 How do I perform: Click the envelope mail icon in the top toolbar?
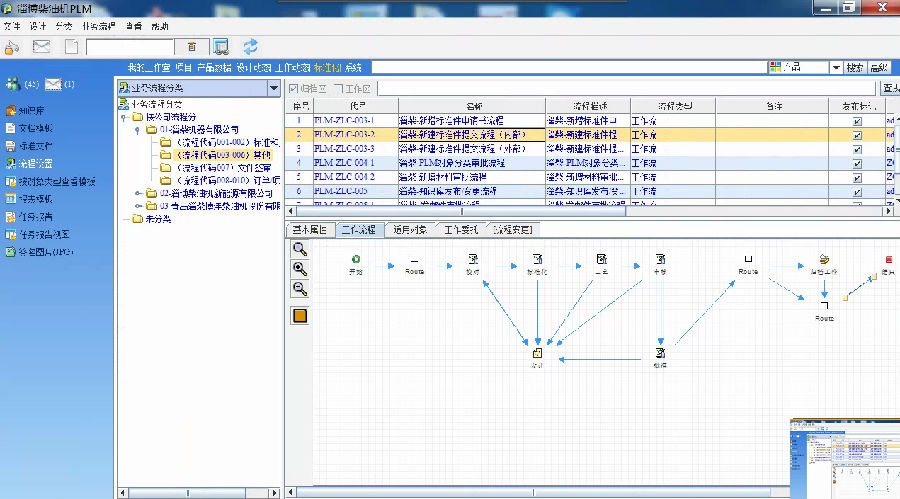tap(41, 46)
